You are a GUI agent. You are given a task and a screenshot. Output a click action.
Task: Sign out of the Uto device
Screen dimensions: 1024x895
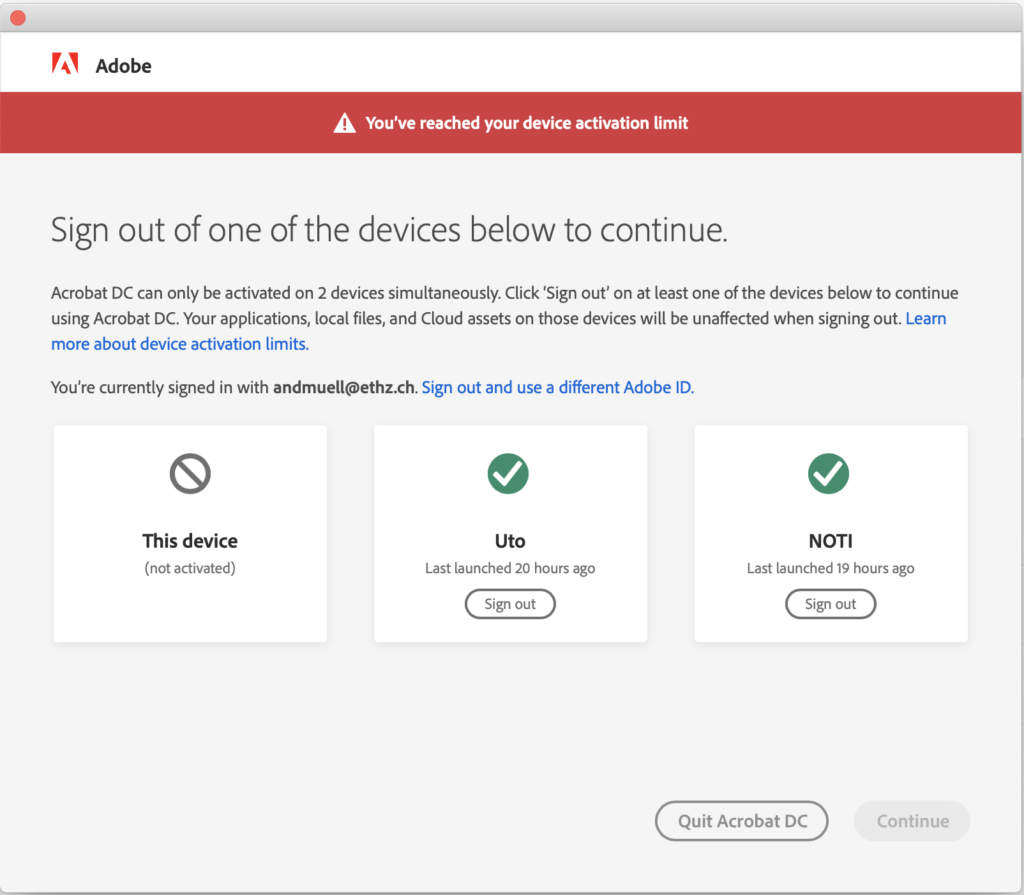pos(510,604)
